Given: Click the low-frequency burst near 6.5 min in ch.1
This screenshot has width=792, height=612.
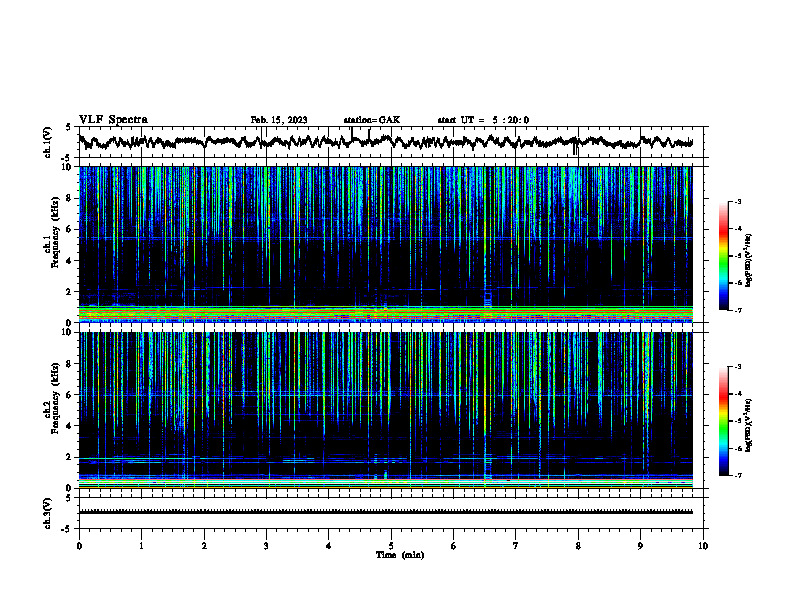Looking at the screenshot, I should [487, 299].
